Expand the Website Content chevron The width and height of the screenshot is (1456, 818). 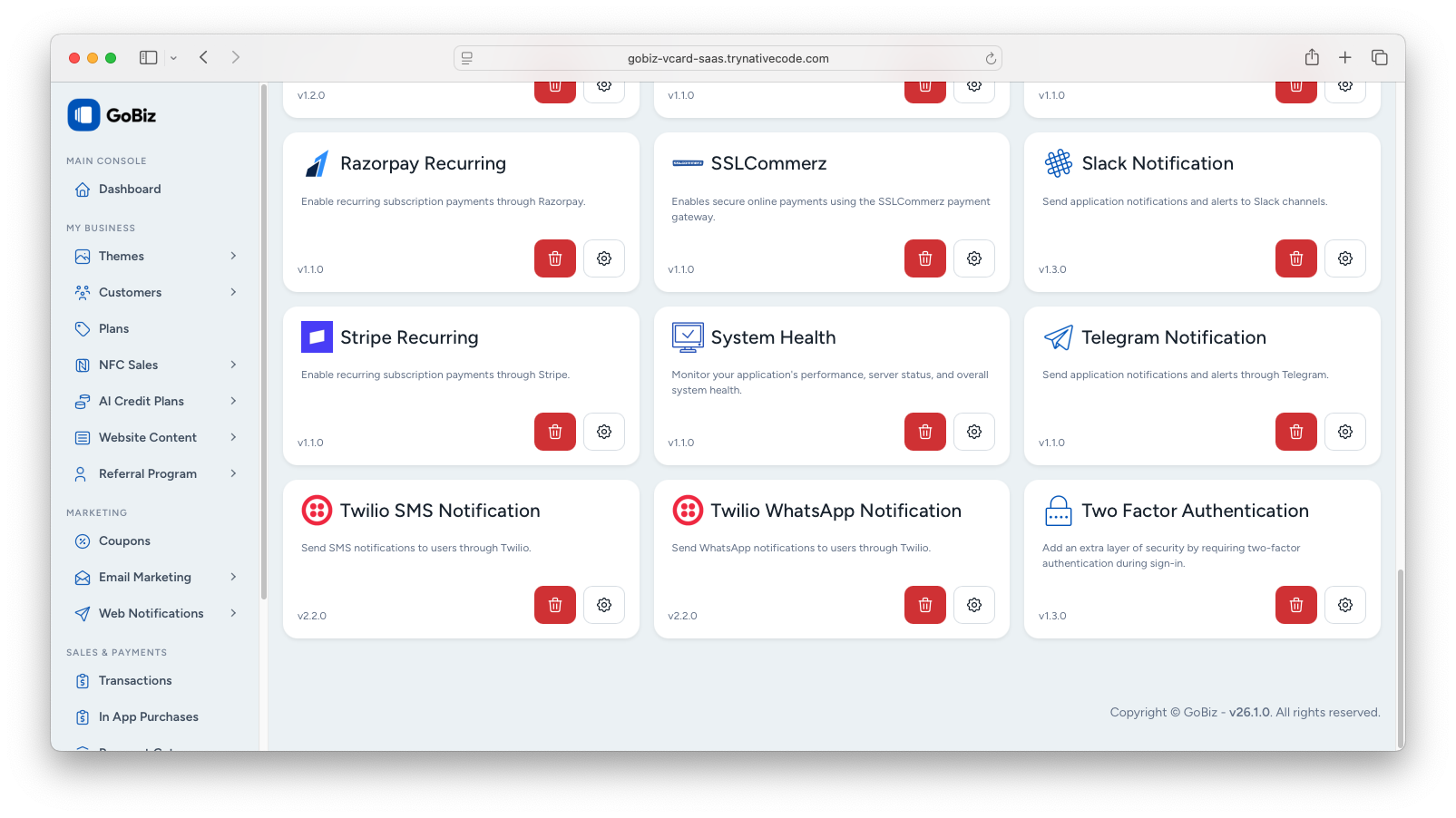click(x=233, y=437)
